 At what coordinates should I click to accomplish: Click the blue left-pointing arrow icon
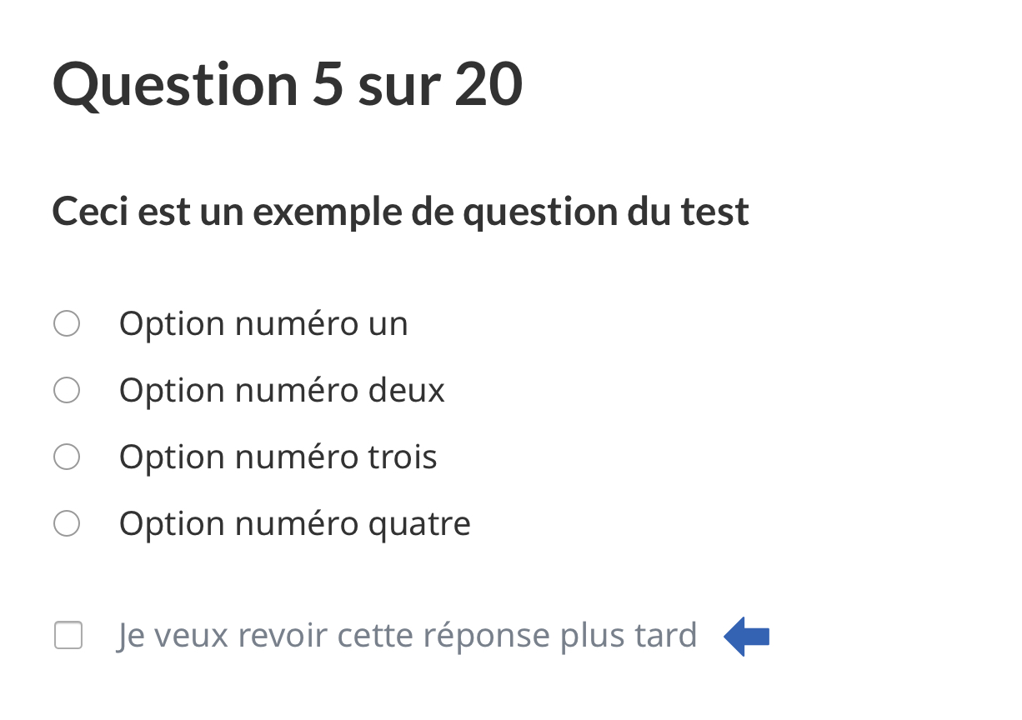[x=746, y=636]
